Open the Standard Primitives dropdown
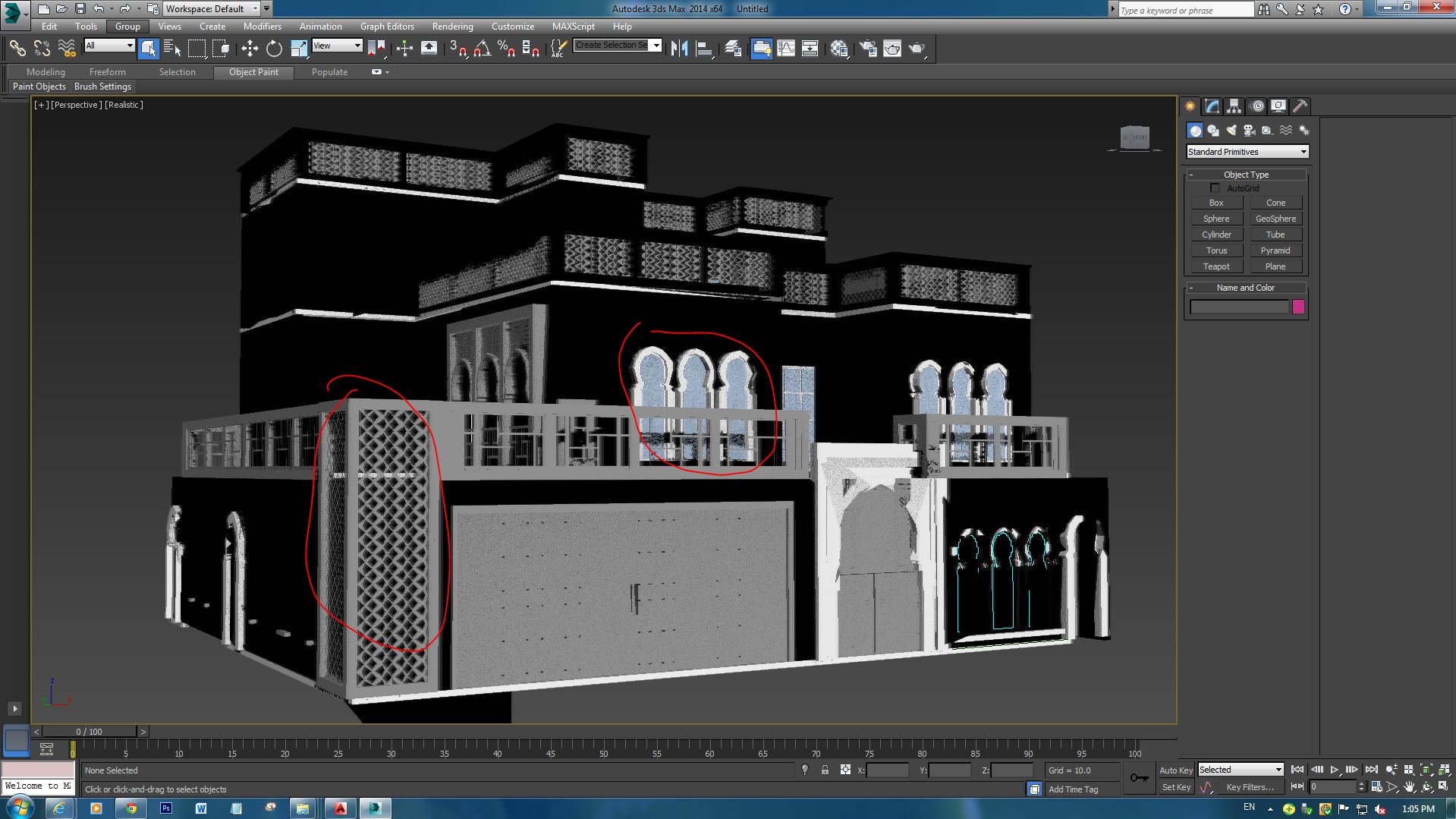Image resolution: width=1456 pixels, height=819 pixels. point(1247,152)
